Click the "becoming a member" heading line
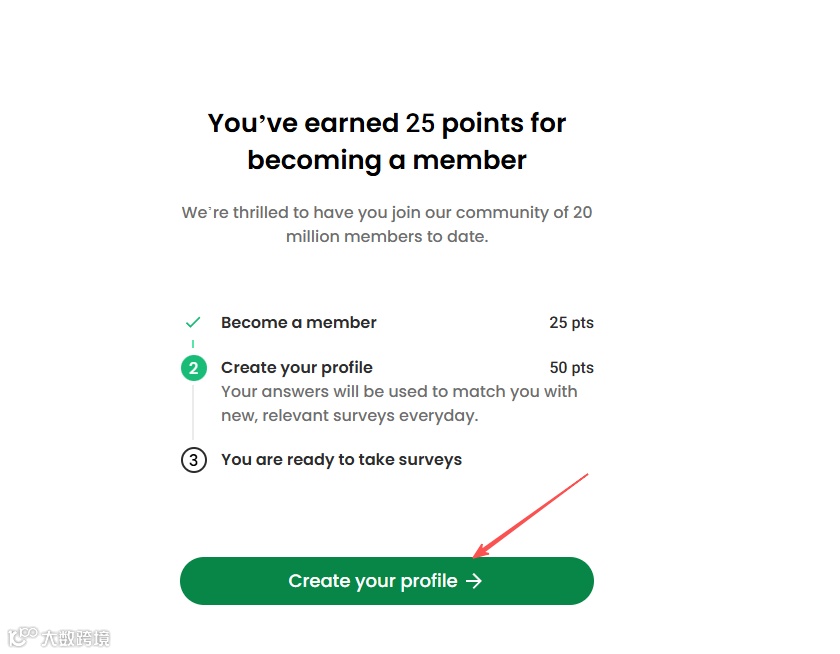 (387, 160)
